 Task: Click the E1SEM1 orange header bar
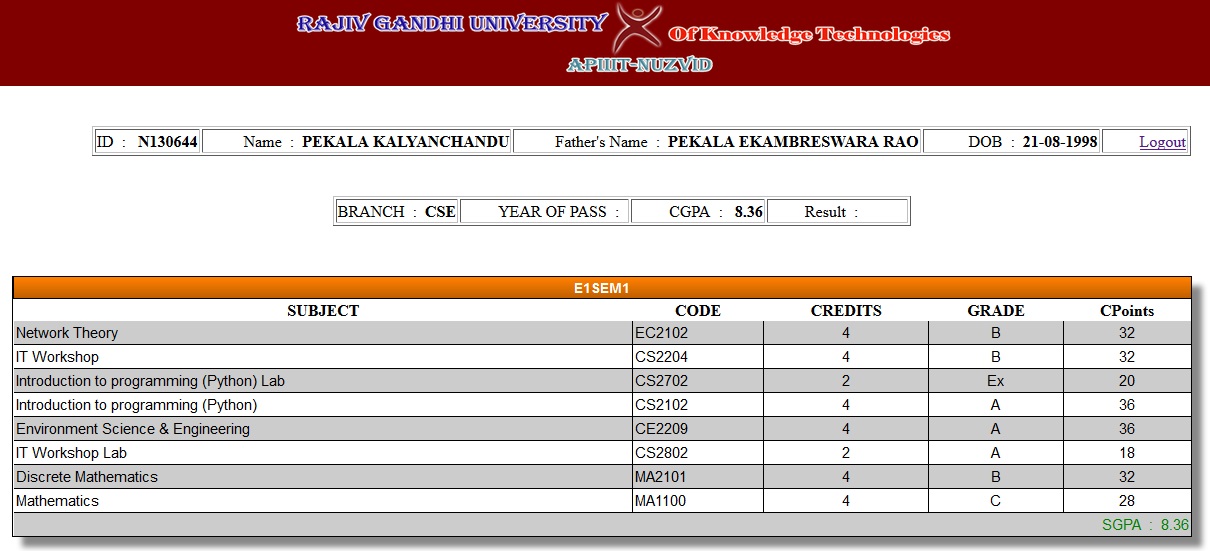click(x=602, y=288)
